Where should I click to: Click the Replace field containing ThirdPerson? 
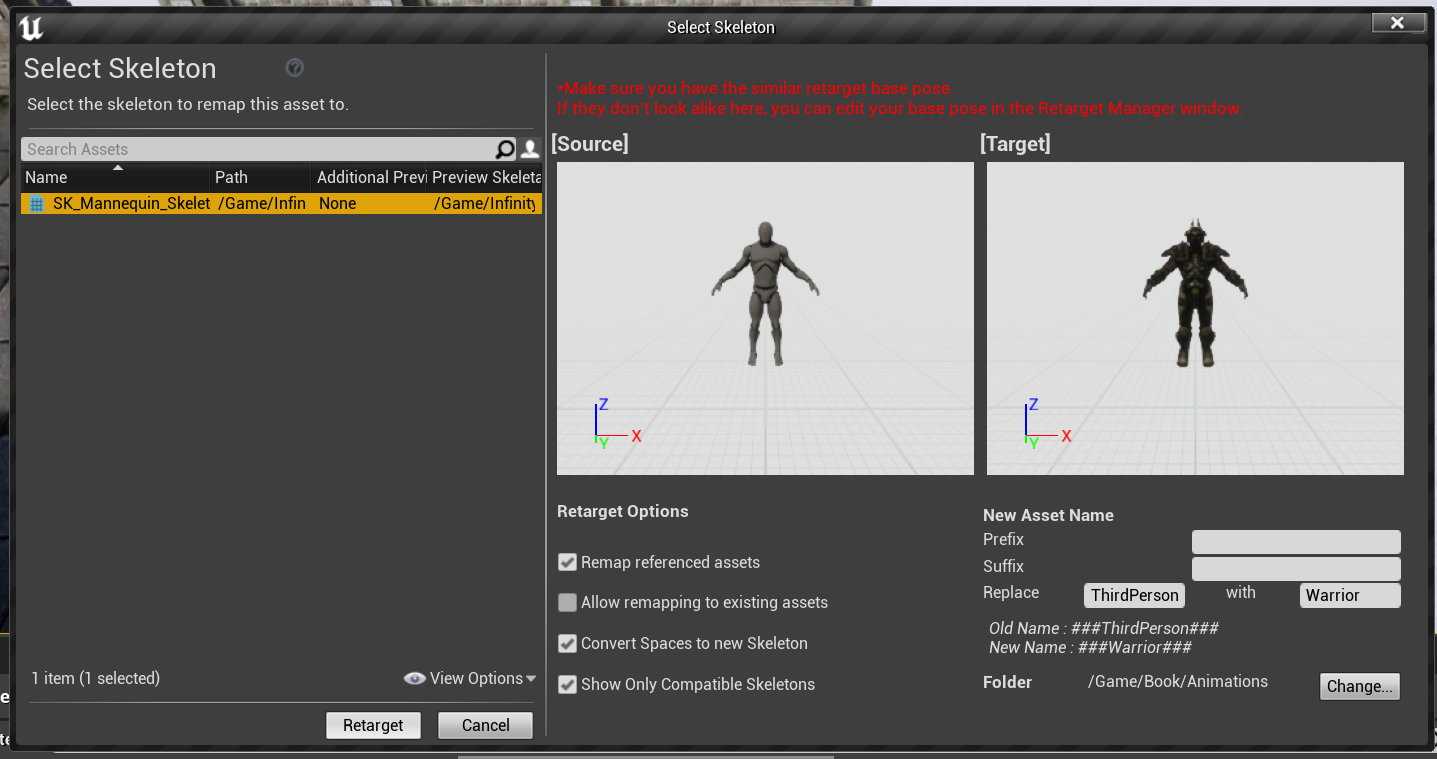pos(1134,595)
